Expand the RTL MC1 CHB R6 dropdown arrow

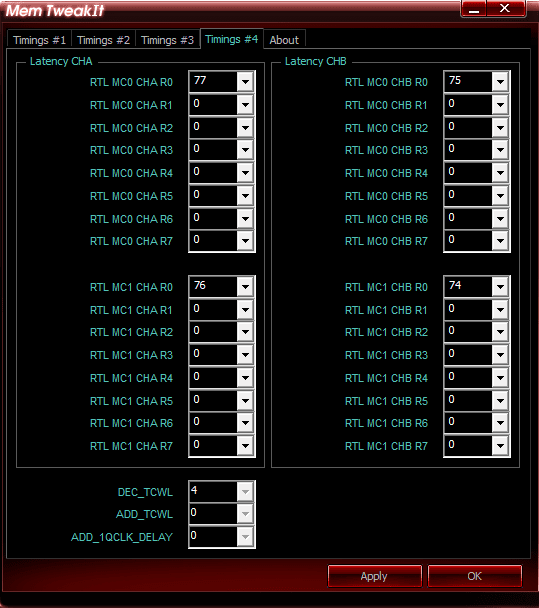500,423
